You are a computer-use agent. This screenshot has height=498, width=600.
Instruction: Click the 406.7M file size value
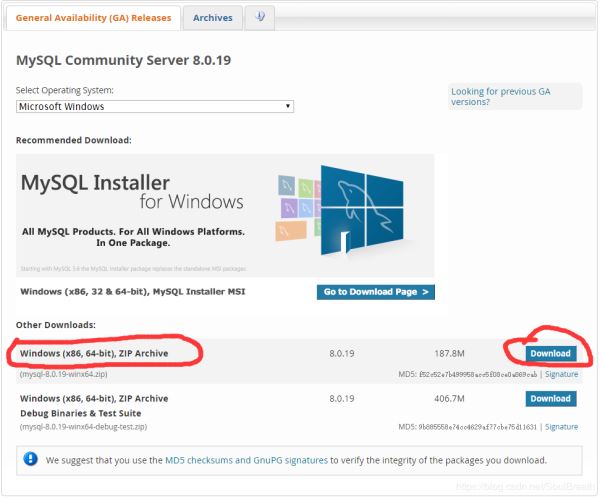coord(449,398)
